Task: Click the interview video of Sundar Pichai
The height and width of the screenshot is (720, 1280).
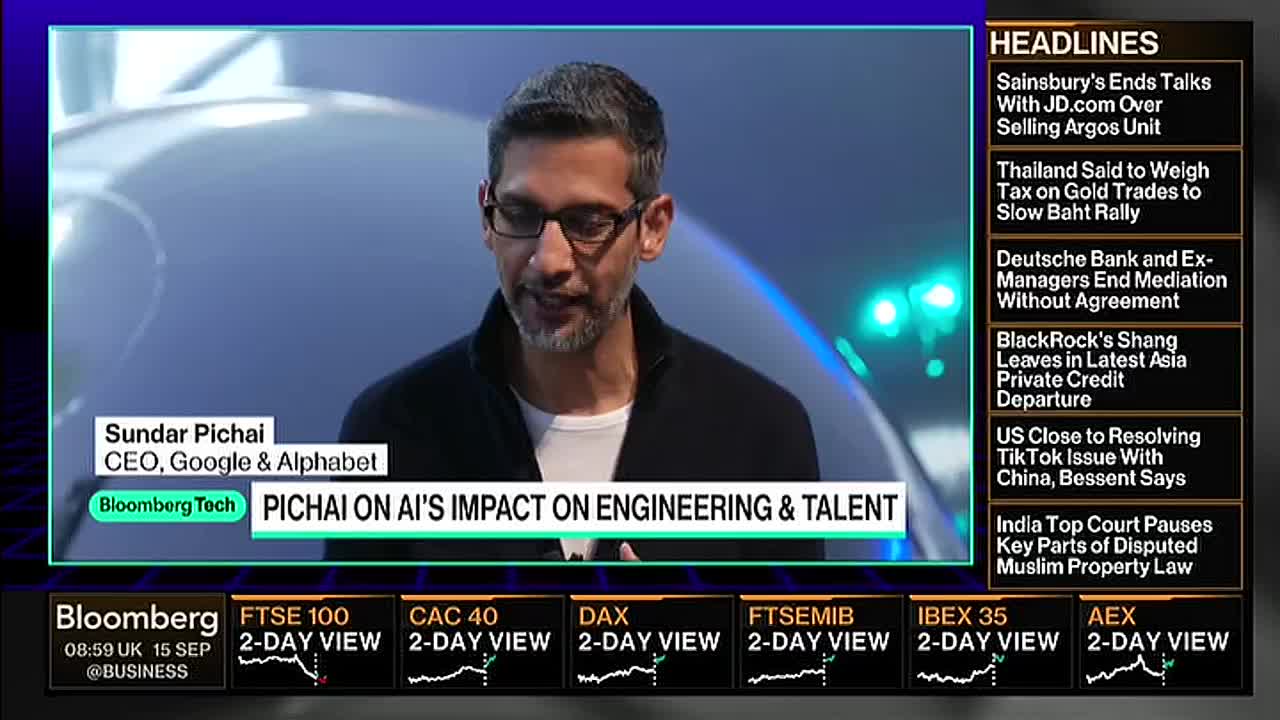Action: (x=511, y=294)
